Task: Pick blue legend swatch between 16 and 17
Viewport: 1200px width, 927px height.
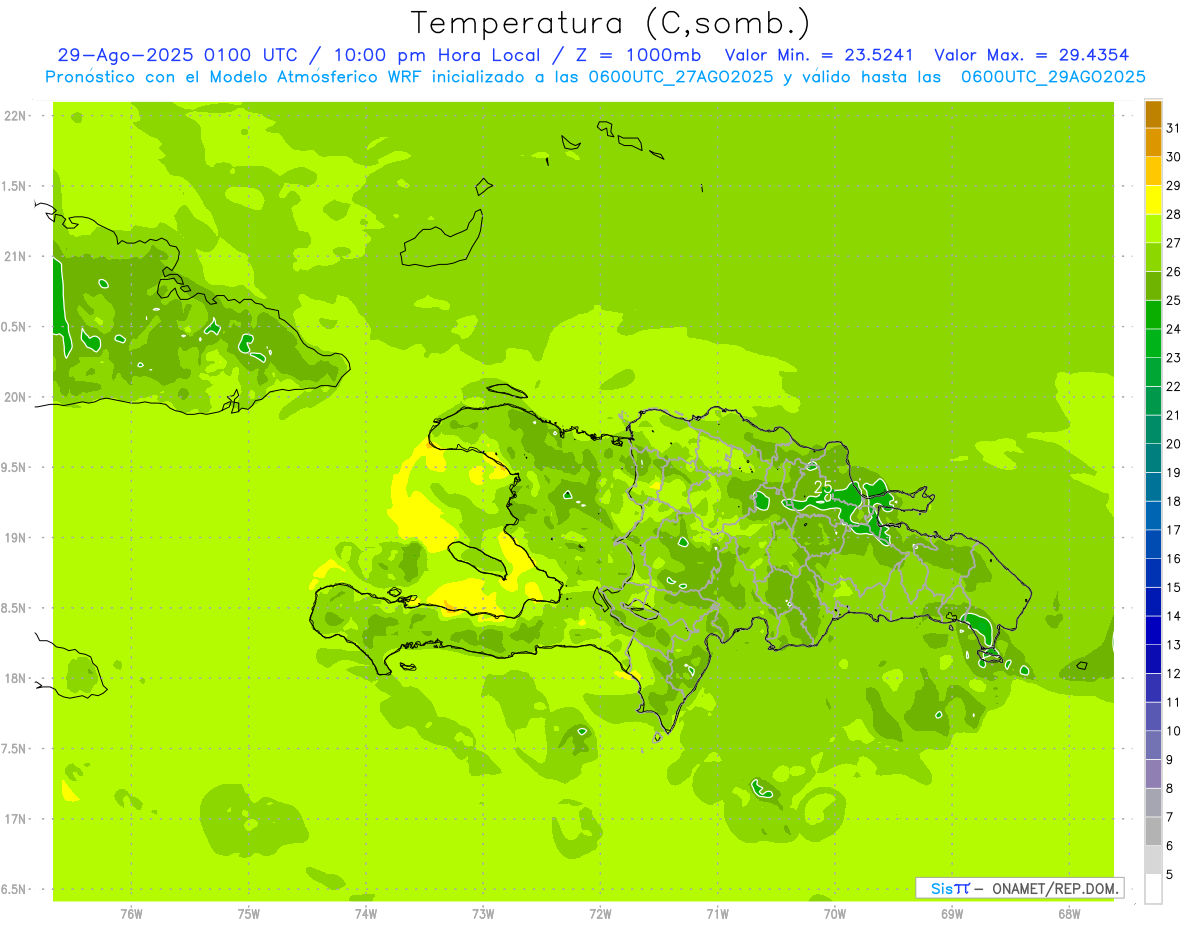Action: [x=1153, y=544]
